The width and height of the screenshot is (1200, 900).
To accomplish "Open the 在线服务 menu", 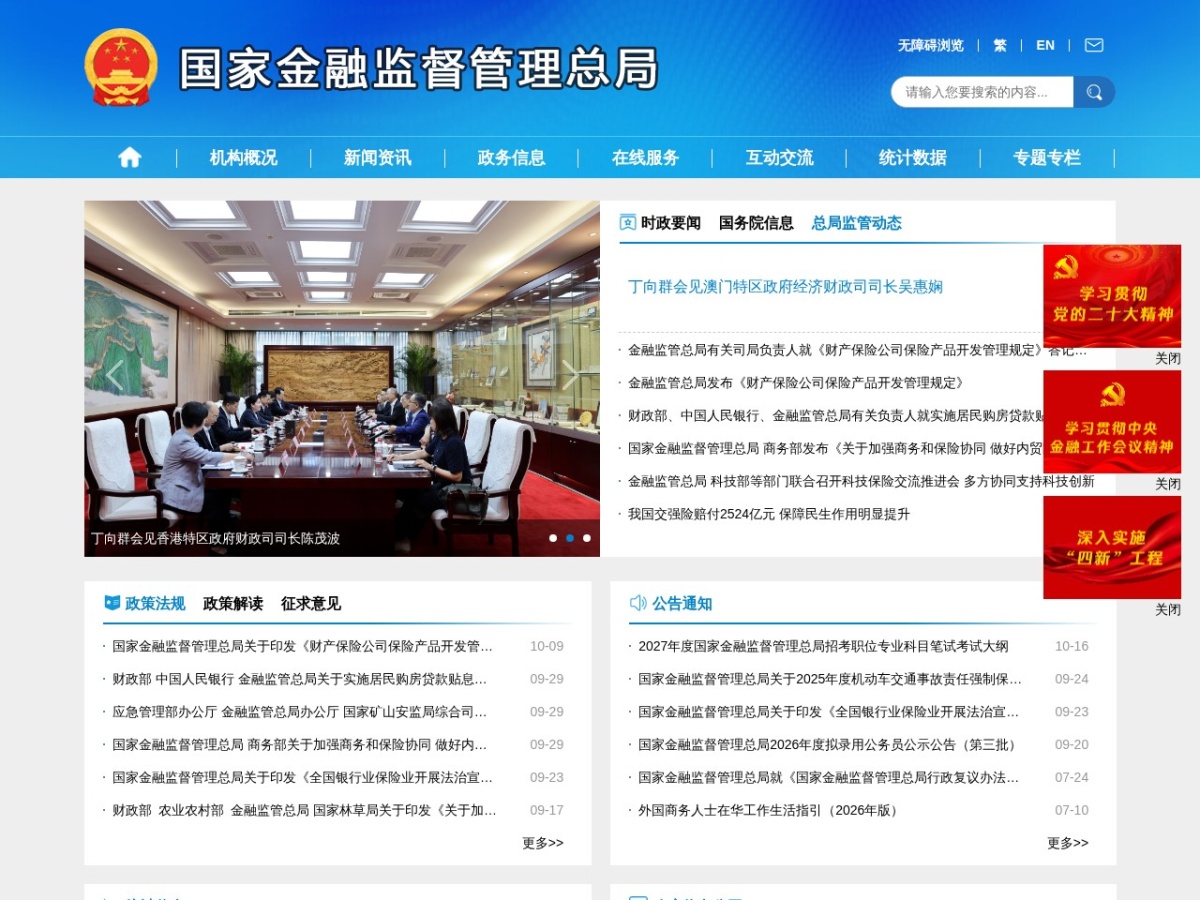I will (645, 157).
